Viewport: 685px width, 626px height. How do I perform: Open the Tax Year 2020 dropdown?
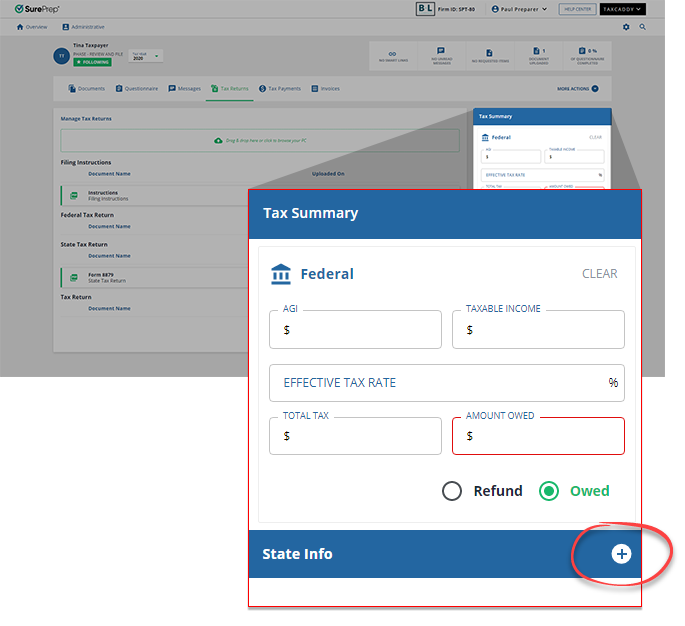pos(145,56)
